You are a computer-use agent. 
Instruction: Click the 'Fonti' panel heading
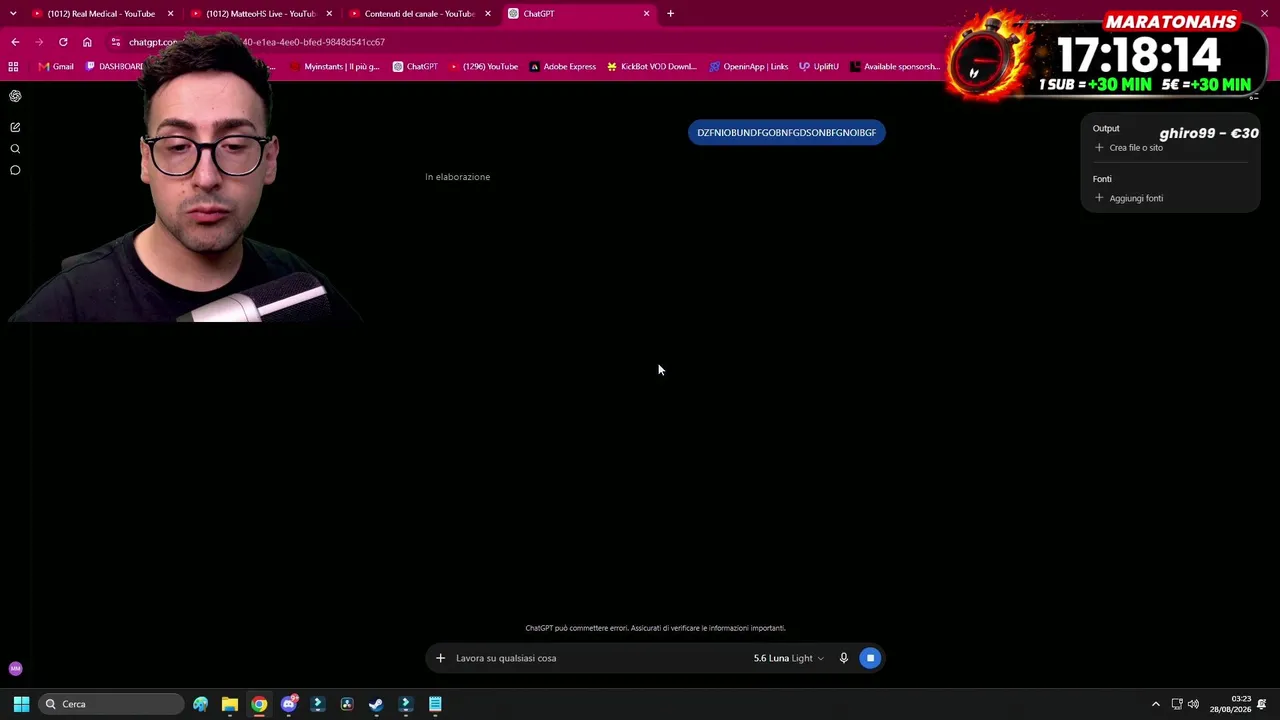point(1102,179)
